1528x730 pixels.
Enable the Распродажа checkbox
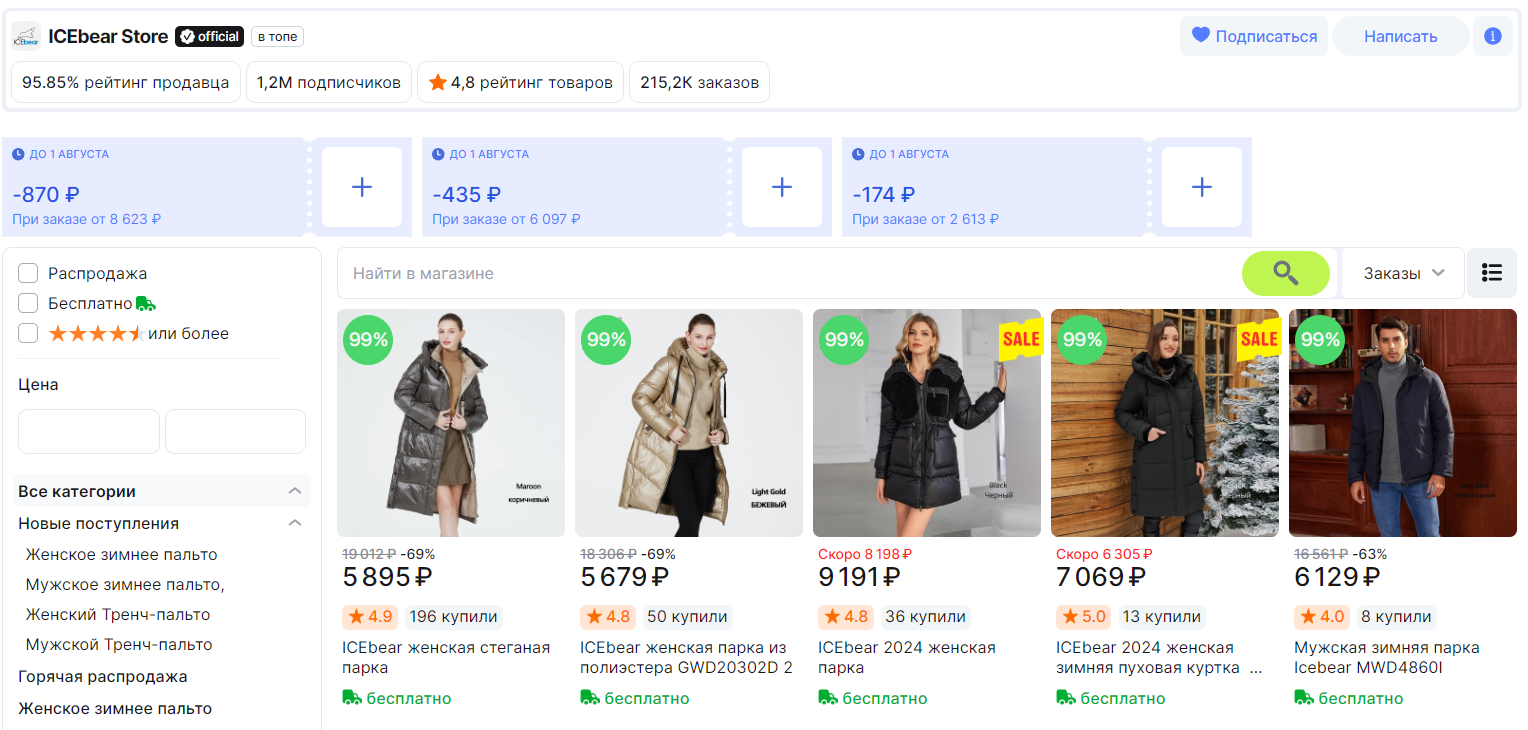(28, 273)
